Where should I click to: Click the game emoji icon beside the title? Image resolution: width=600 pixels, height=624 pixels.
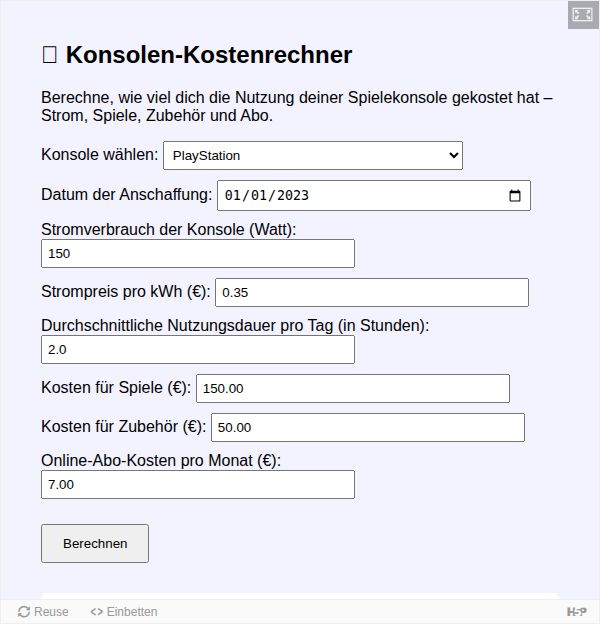coord(49,55)
